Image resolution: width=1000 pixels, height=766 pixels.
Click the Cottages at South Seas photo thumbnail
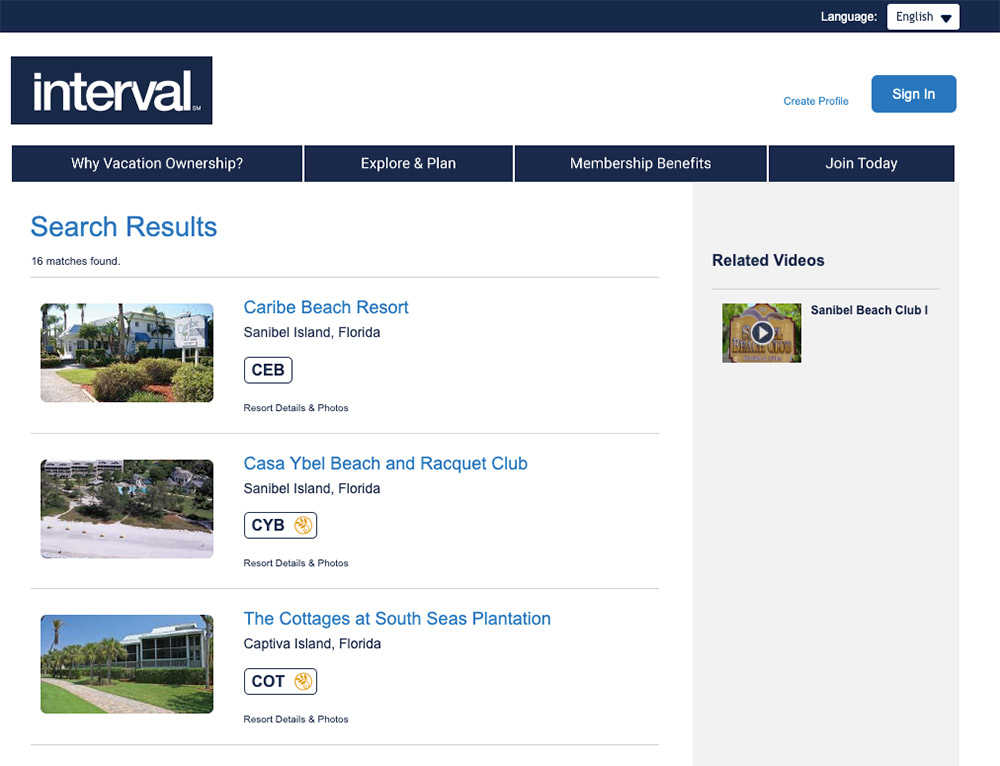(127, 664)
